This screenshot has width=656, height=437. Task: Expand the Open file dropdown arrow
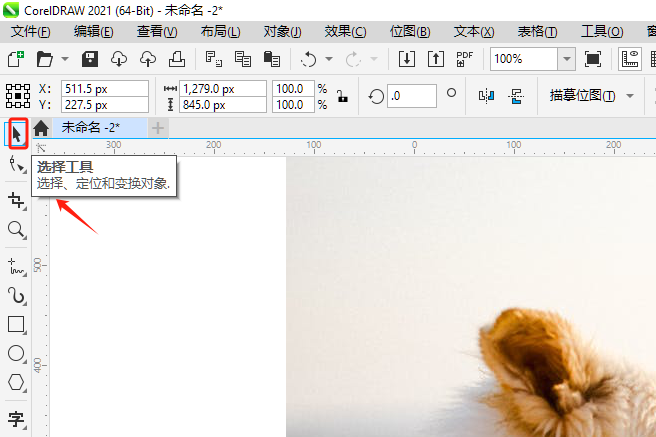coord(65,59)
